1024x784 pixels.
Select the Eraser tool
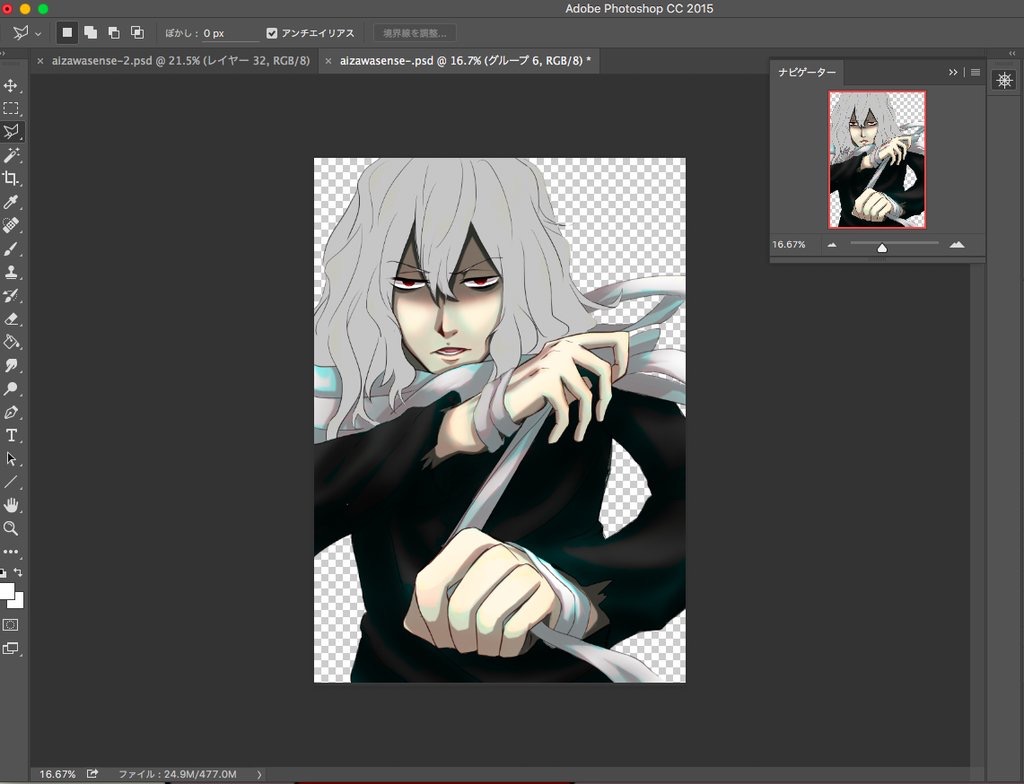(x=11, y=319)
